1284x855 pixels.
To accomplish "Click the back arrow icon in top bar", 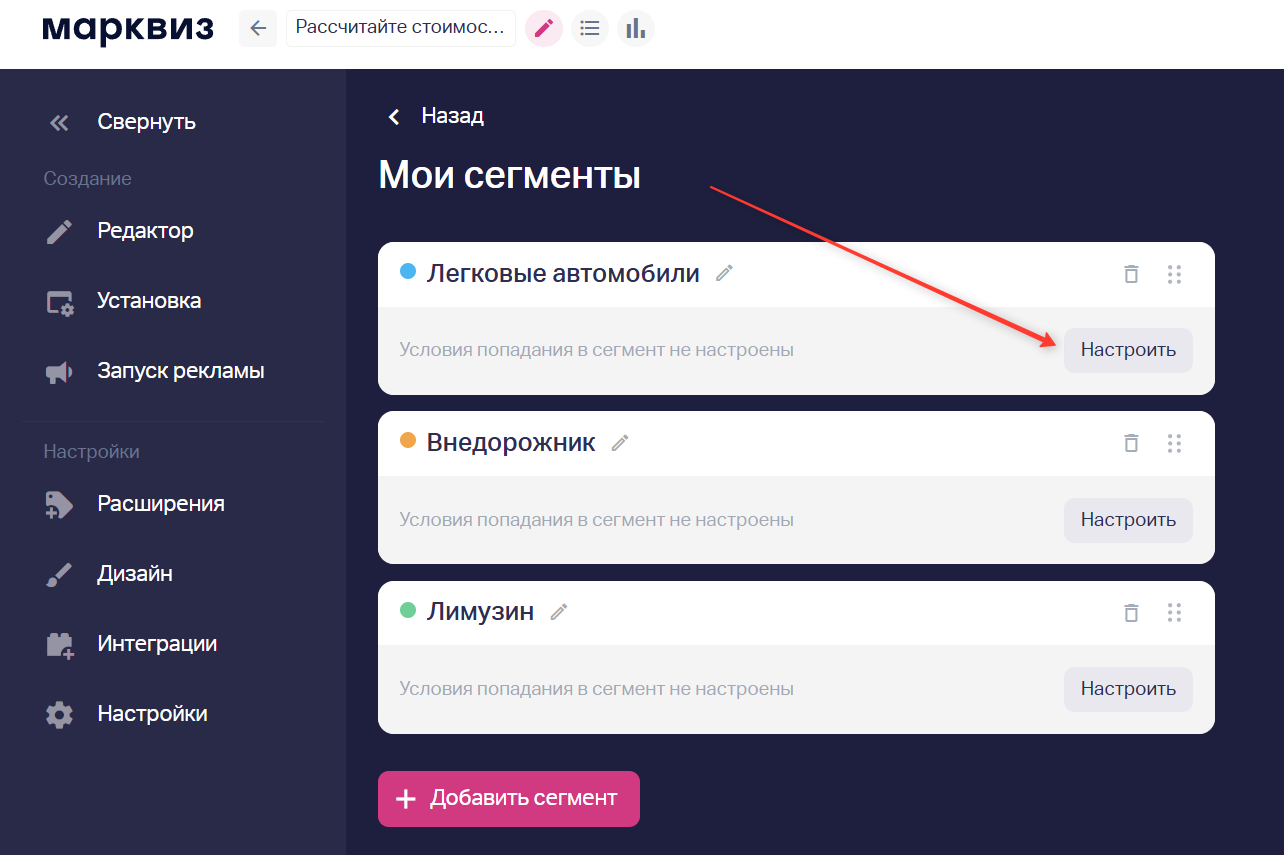I will pos(258,28).
